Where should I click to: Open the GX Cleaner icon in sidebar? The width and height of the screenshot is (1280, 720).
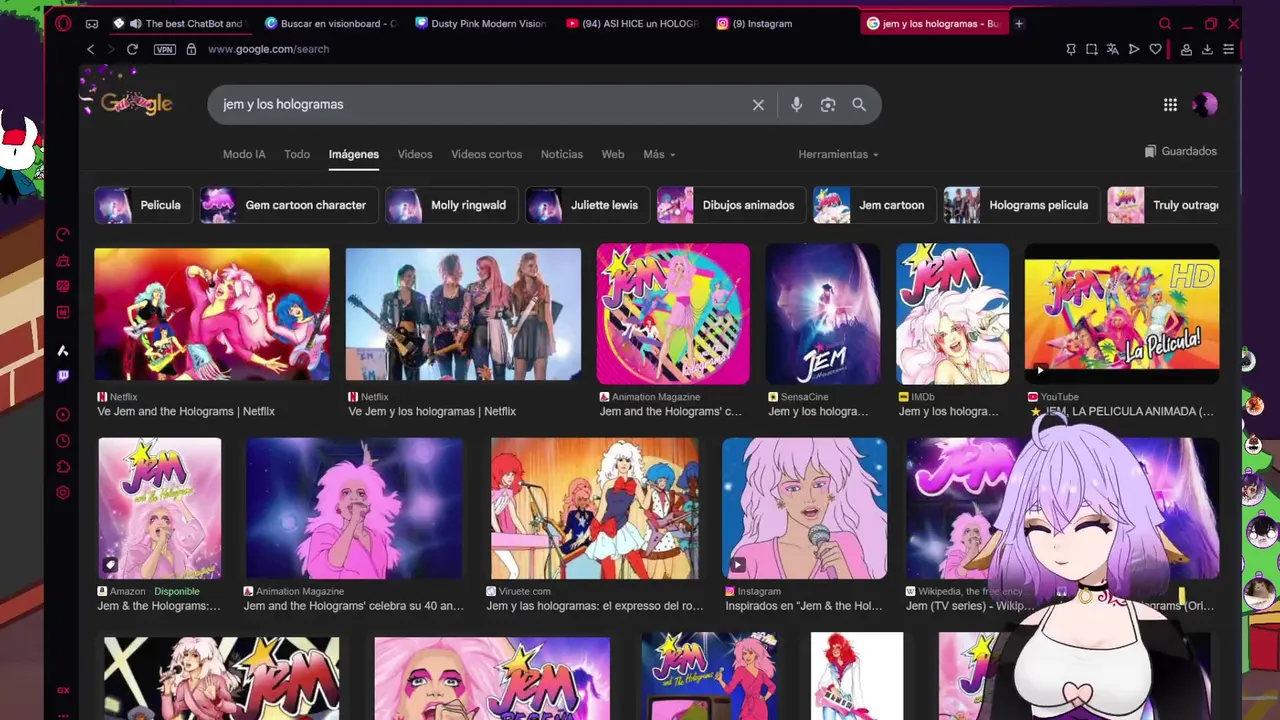[63, 261]
